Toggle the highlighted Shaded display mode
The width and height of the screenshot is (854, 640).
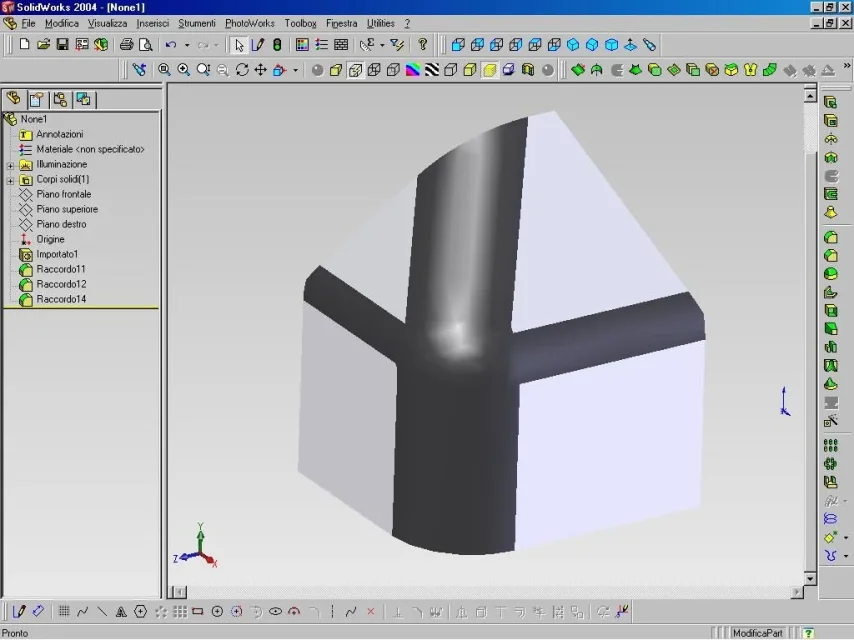(x=490, y=70)
